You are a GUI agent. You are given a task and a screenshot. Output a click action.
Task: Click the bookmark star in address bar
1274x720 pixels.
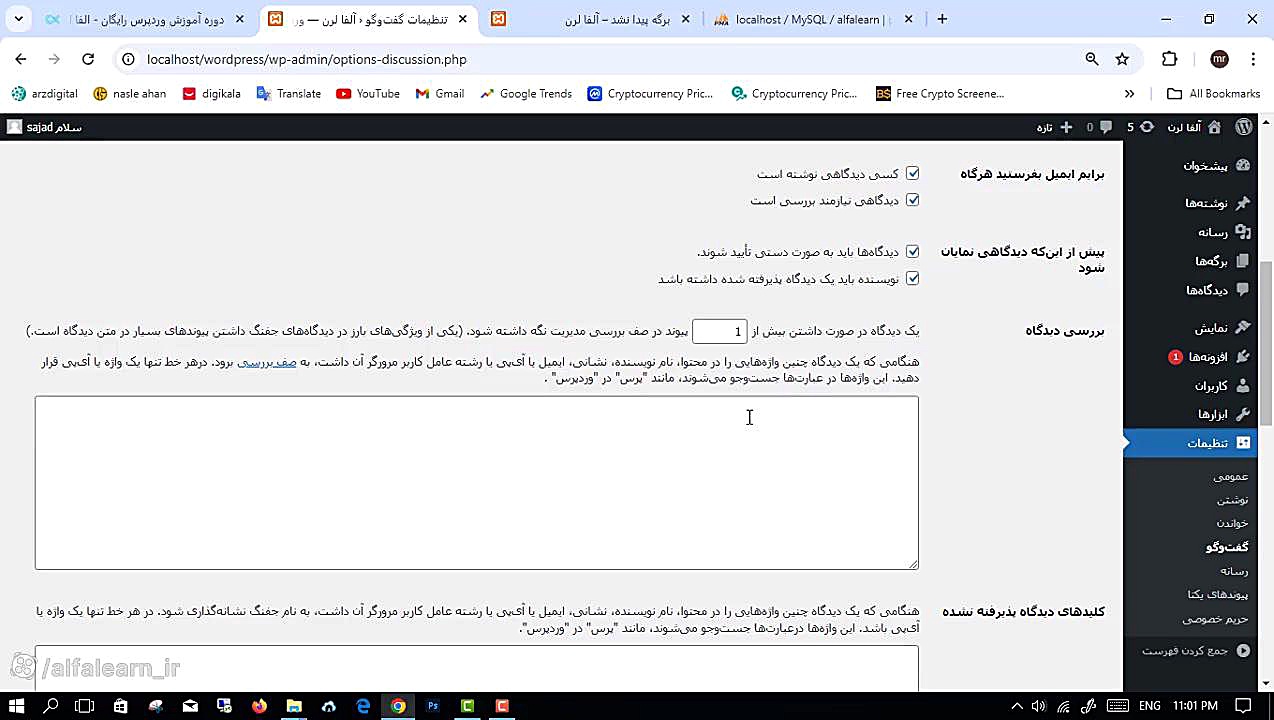[1122, 59]
